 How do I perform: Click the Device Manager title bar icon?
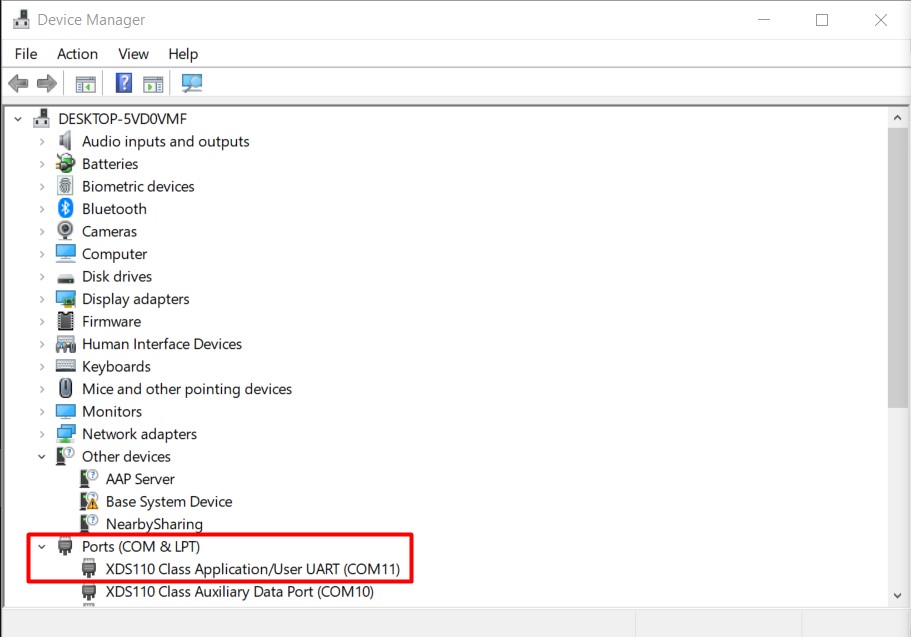21,20
